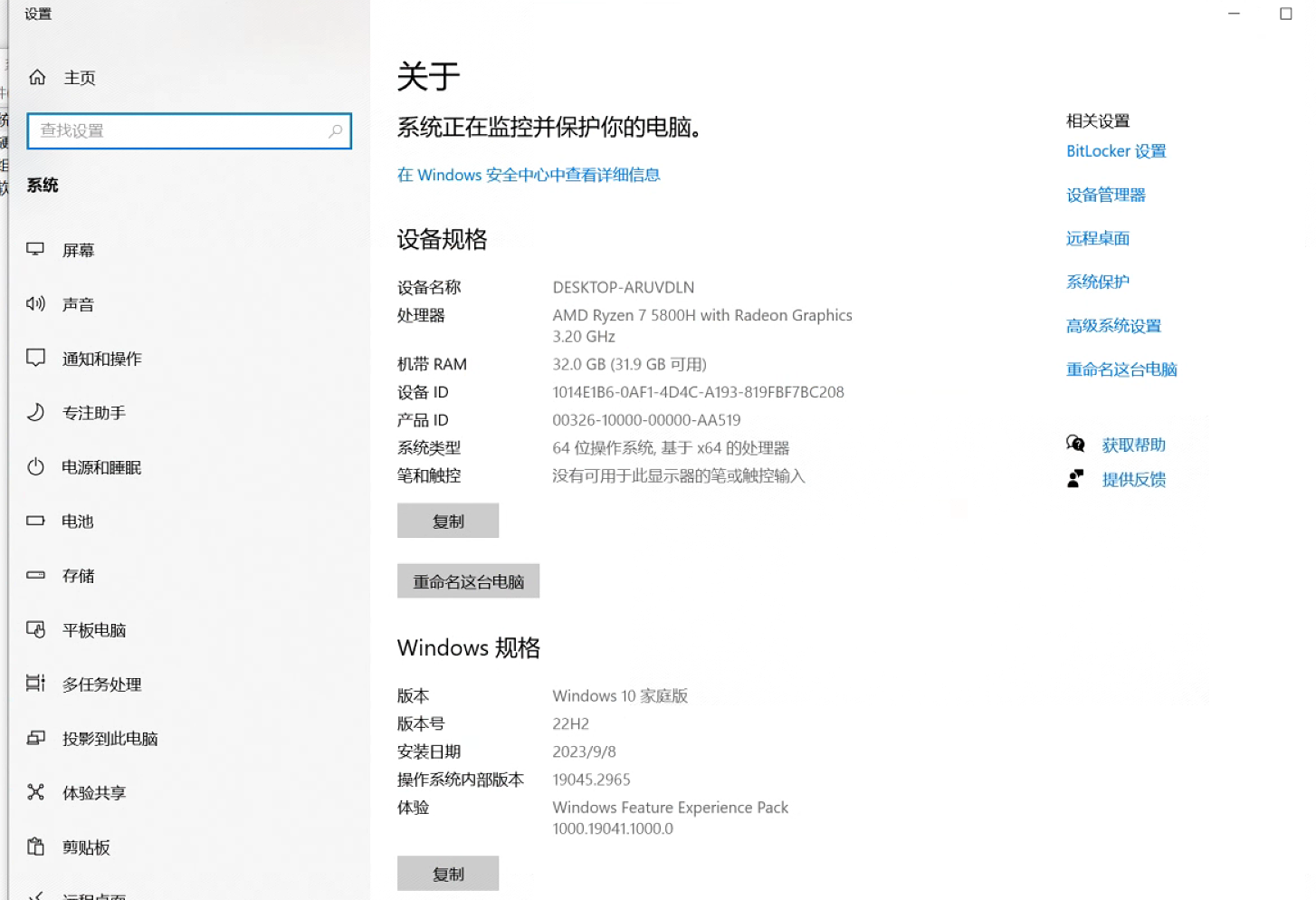Click the 声音 speaker icon
Screen dimensions: 1316x900
coord(35,303)
